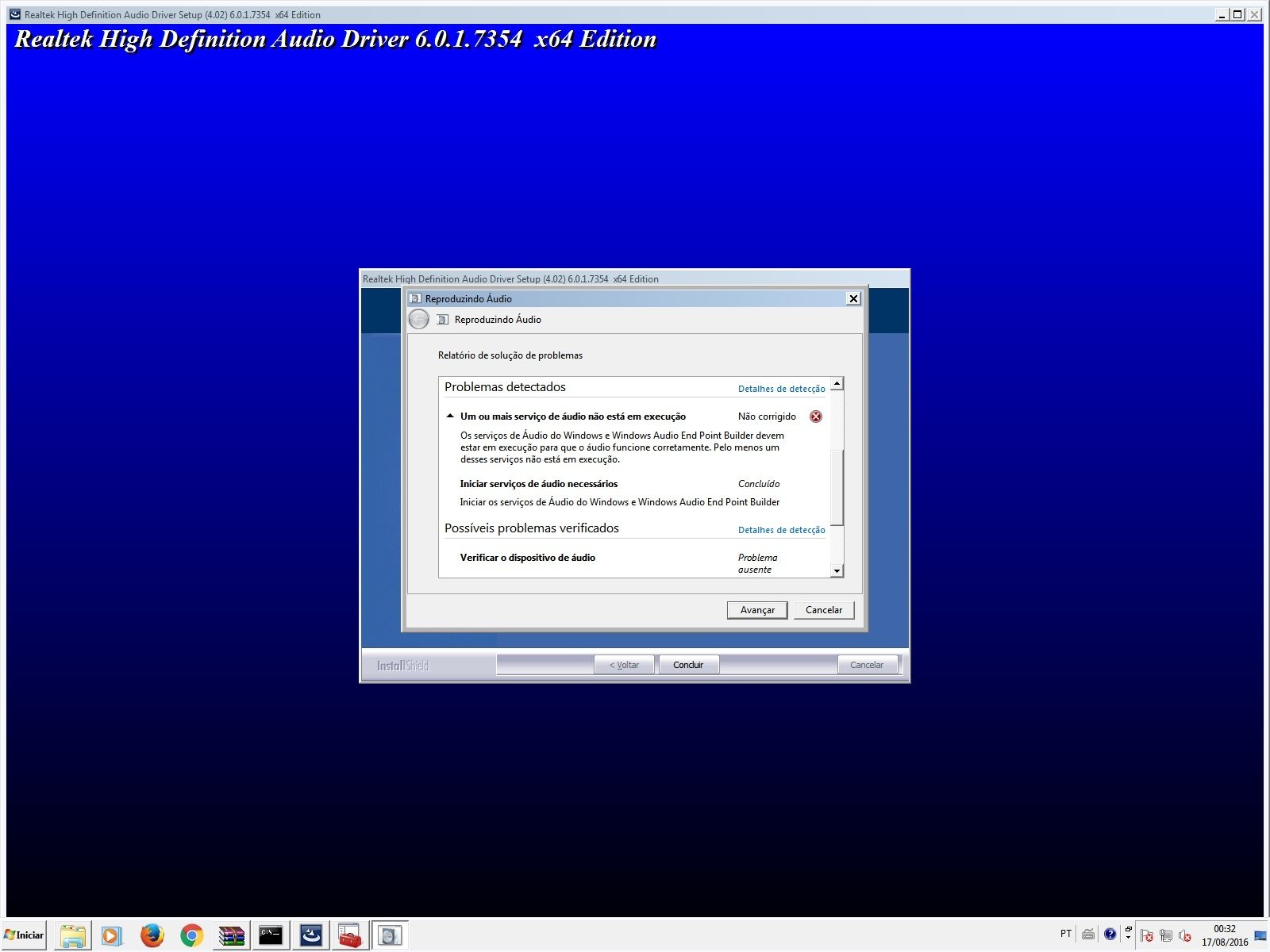Image resolution: width=1270 pixels, height=952 pixels.
Task: Click the back arrow in Reproduzindo Áudio
Action: point(418,320)
